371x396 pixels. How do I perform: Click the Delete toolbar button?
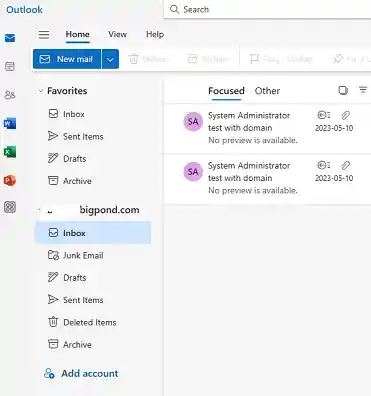pos(149,59)
